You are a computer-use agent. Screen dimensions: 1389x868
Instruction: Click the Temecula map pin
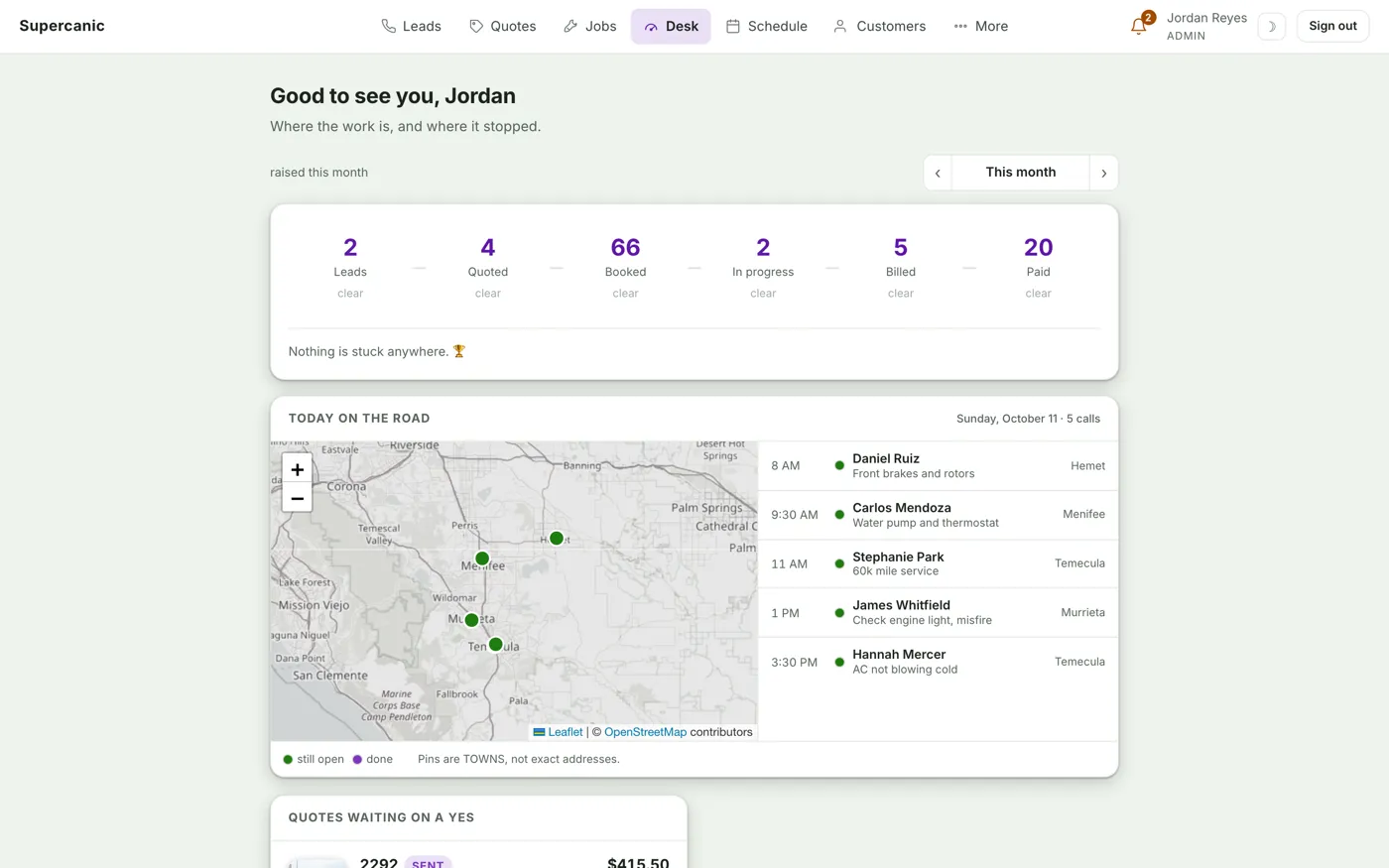pos(496,645)
